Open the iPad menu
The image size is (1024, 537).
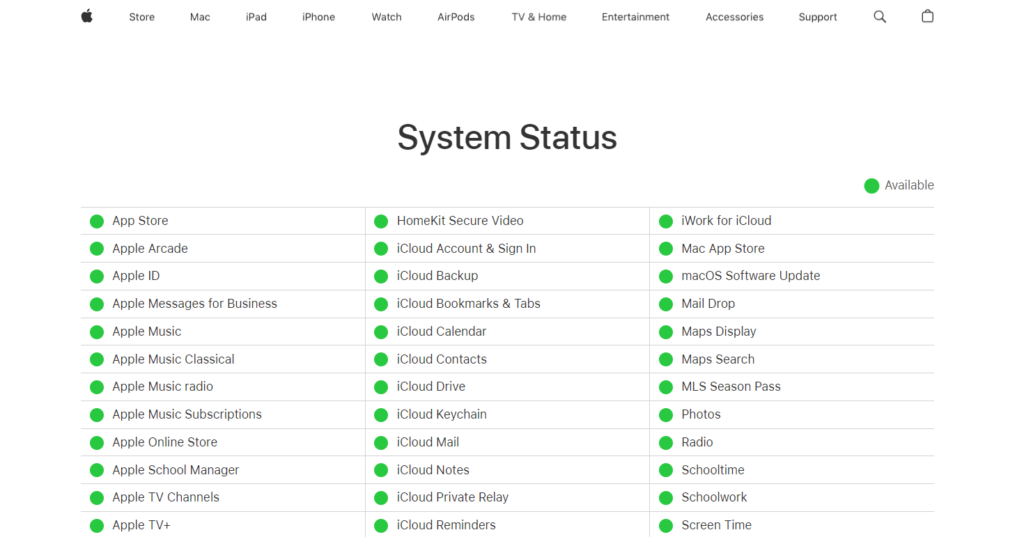click(256, 17)
